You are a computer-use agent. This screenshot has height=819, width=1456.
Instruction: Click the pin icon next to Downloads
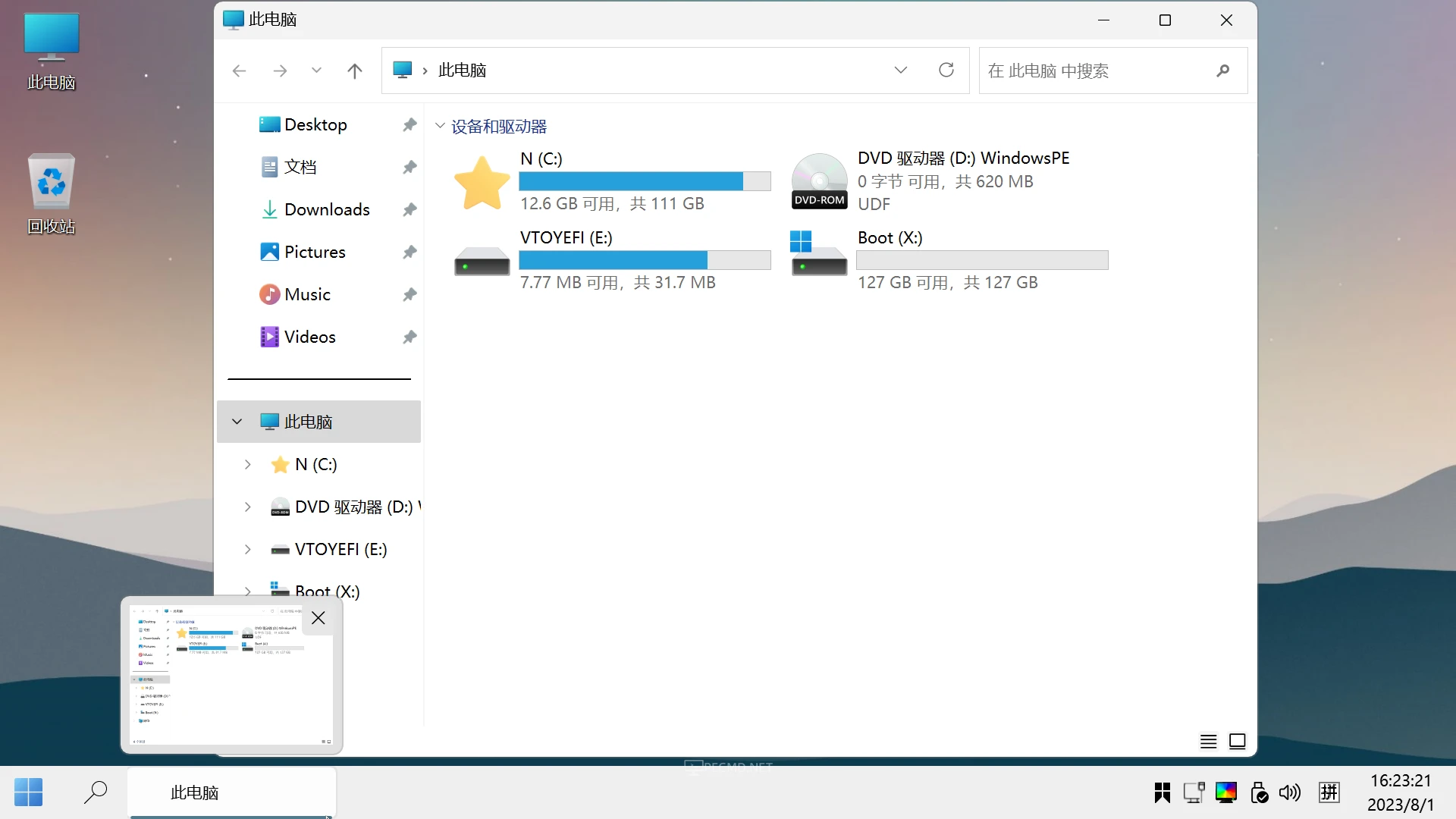[409, 209]
